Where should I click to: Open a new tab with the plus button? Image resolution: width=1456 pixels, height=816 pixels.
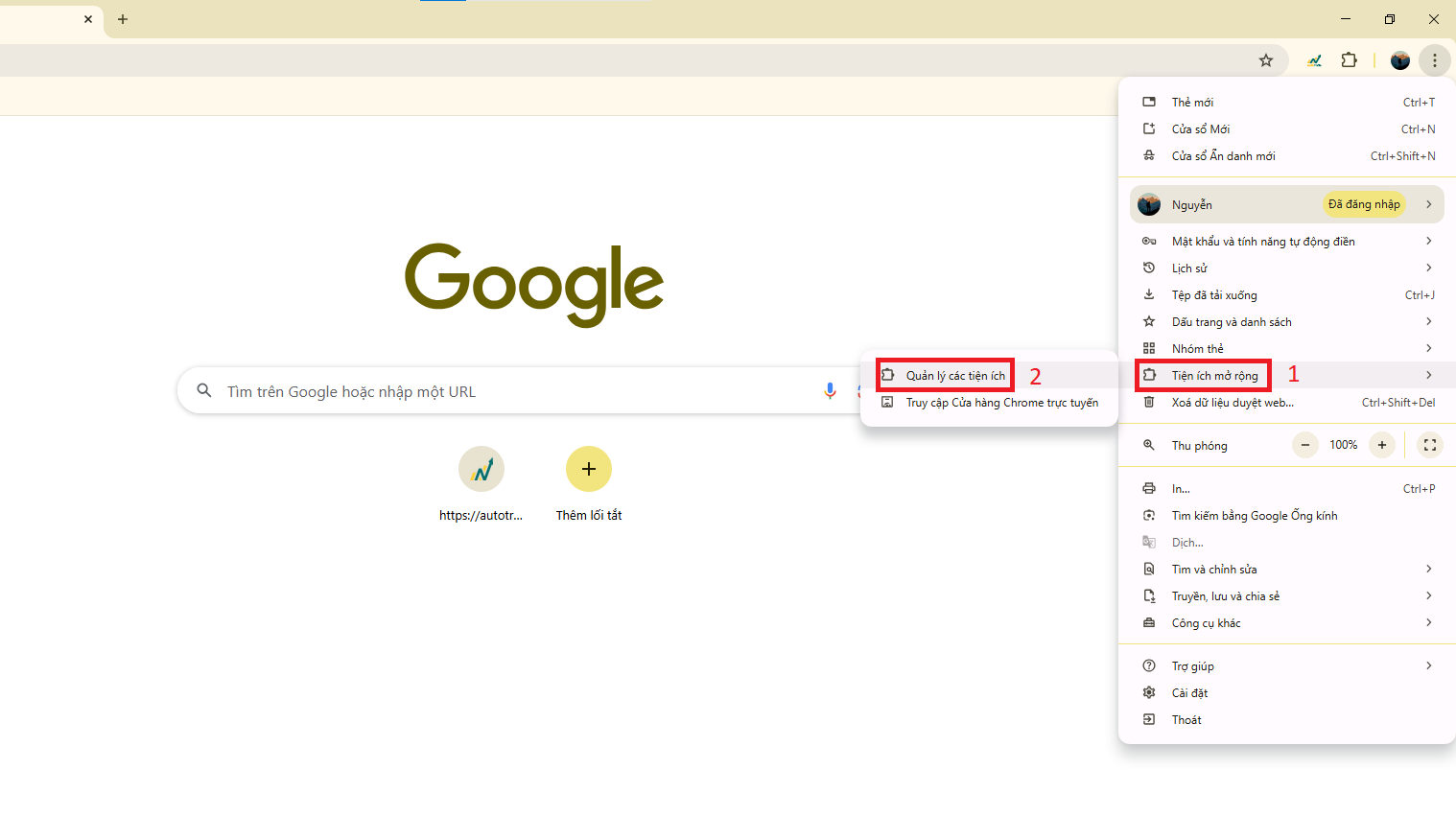(123, 19)
